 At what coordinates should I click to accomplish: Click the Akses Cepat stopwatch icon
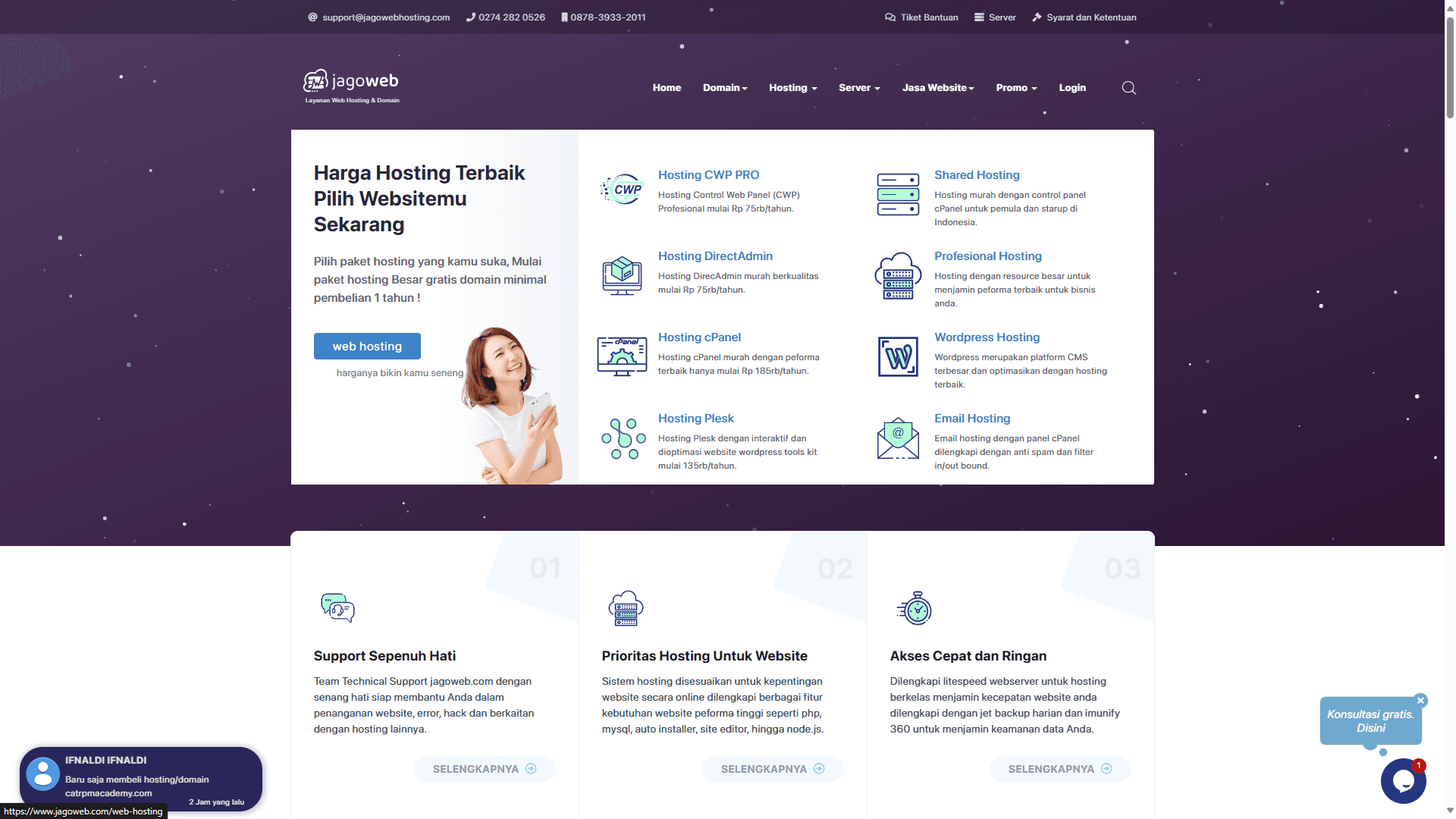pos(915,608)
